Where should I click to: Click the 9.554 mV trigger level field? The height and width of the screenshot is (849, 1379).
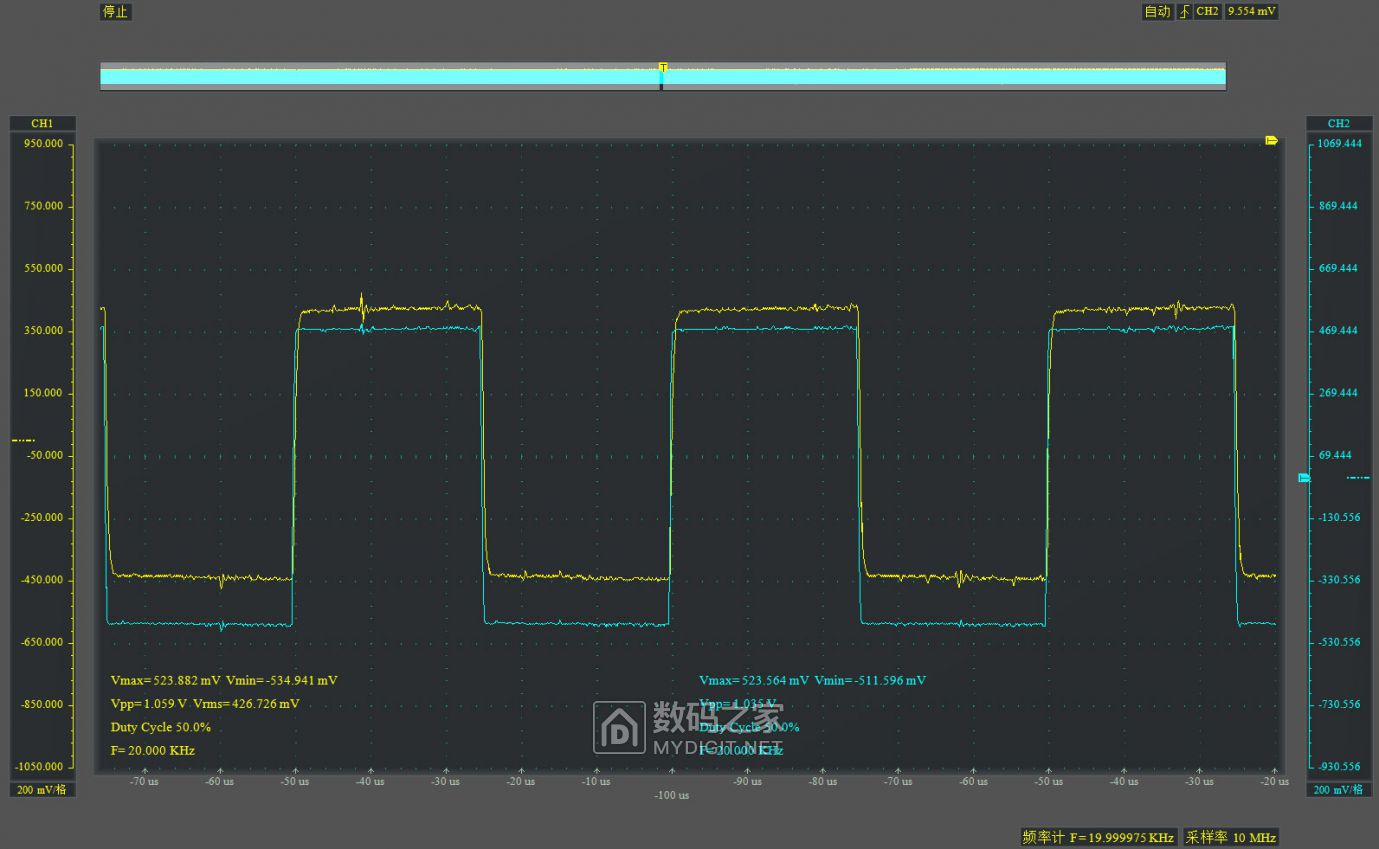[1251, 12]
